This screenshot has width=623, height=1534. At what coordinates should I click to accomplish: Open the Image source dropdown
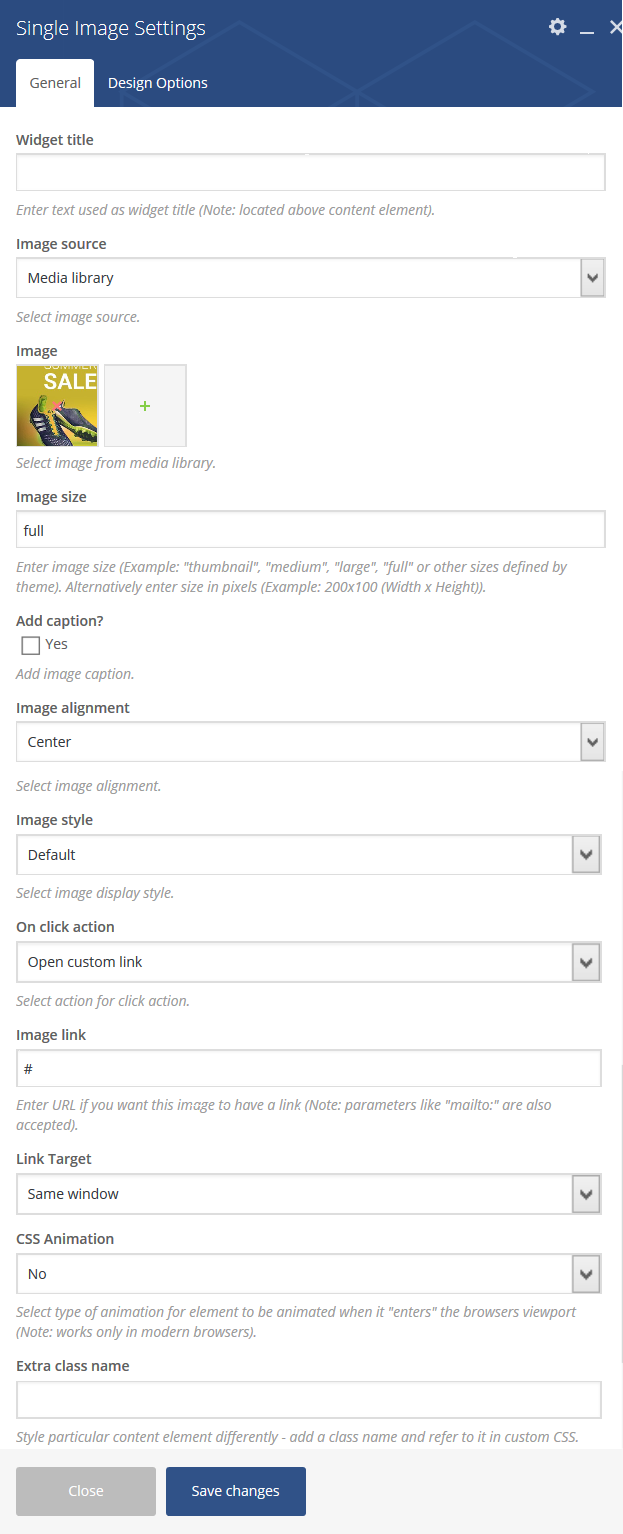pyautogui.click(x=310, y=278)
